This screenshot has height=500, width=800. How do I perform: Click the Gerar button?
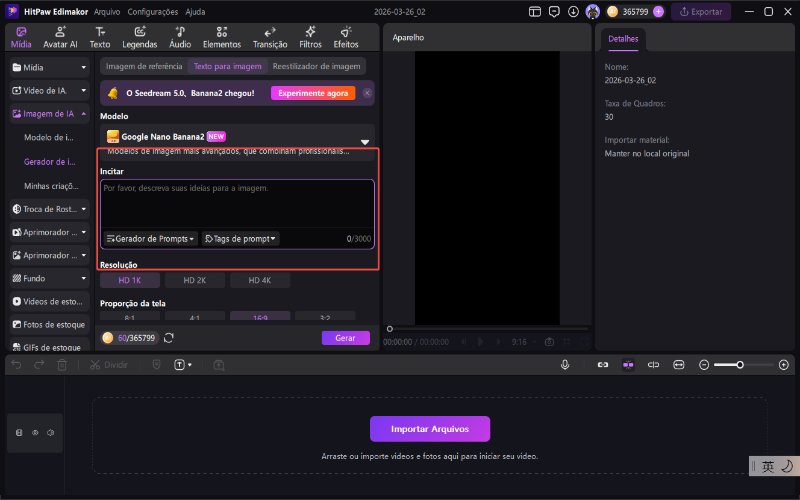[345, 338]
